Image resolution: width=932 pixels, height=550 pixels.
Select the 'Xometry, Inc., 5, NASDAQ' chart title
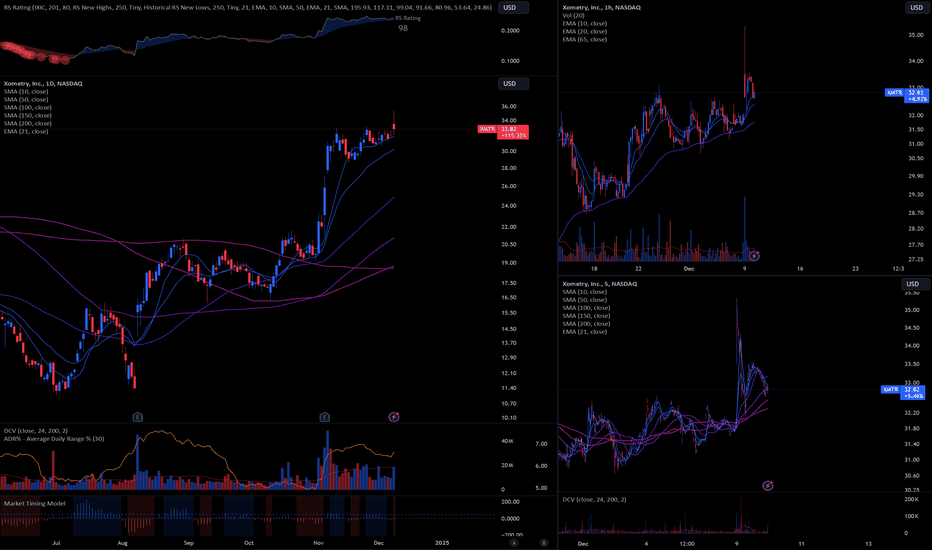[600, 284]
